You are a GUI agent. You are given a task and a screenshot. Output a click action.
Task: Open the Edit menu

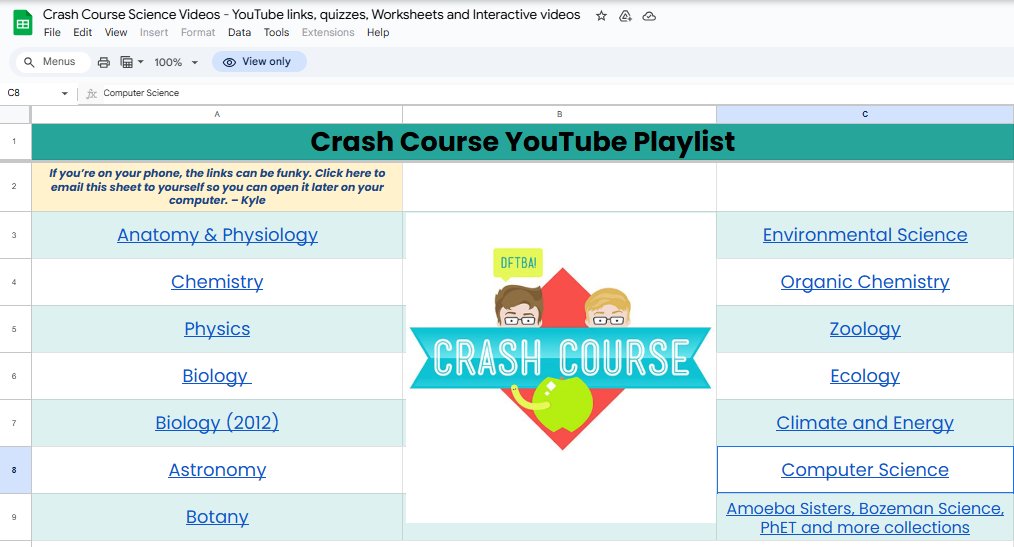click(x=82, y=32)
